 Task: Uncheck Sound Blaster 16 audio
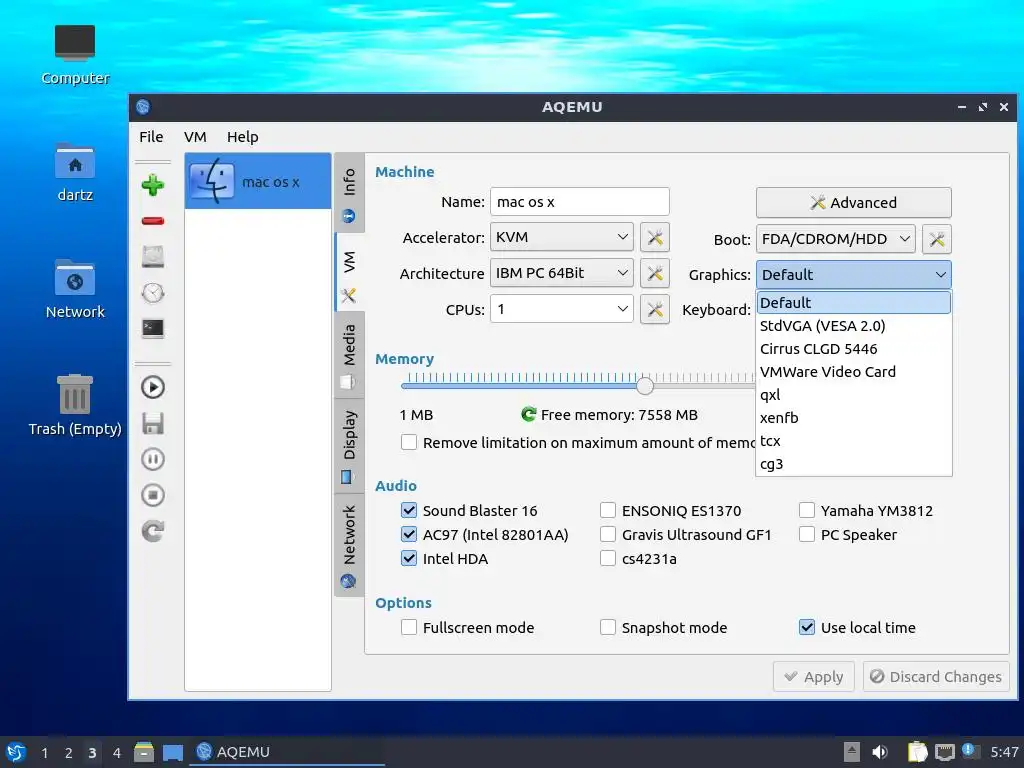pos(409,510)
